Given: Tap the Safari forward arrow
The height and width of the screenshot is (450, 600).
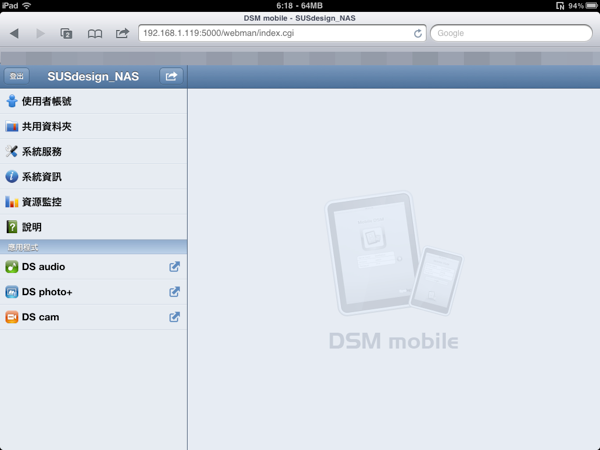Looking at the screenshot, I should click(x=40, y=33).
